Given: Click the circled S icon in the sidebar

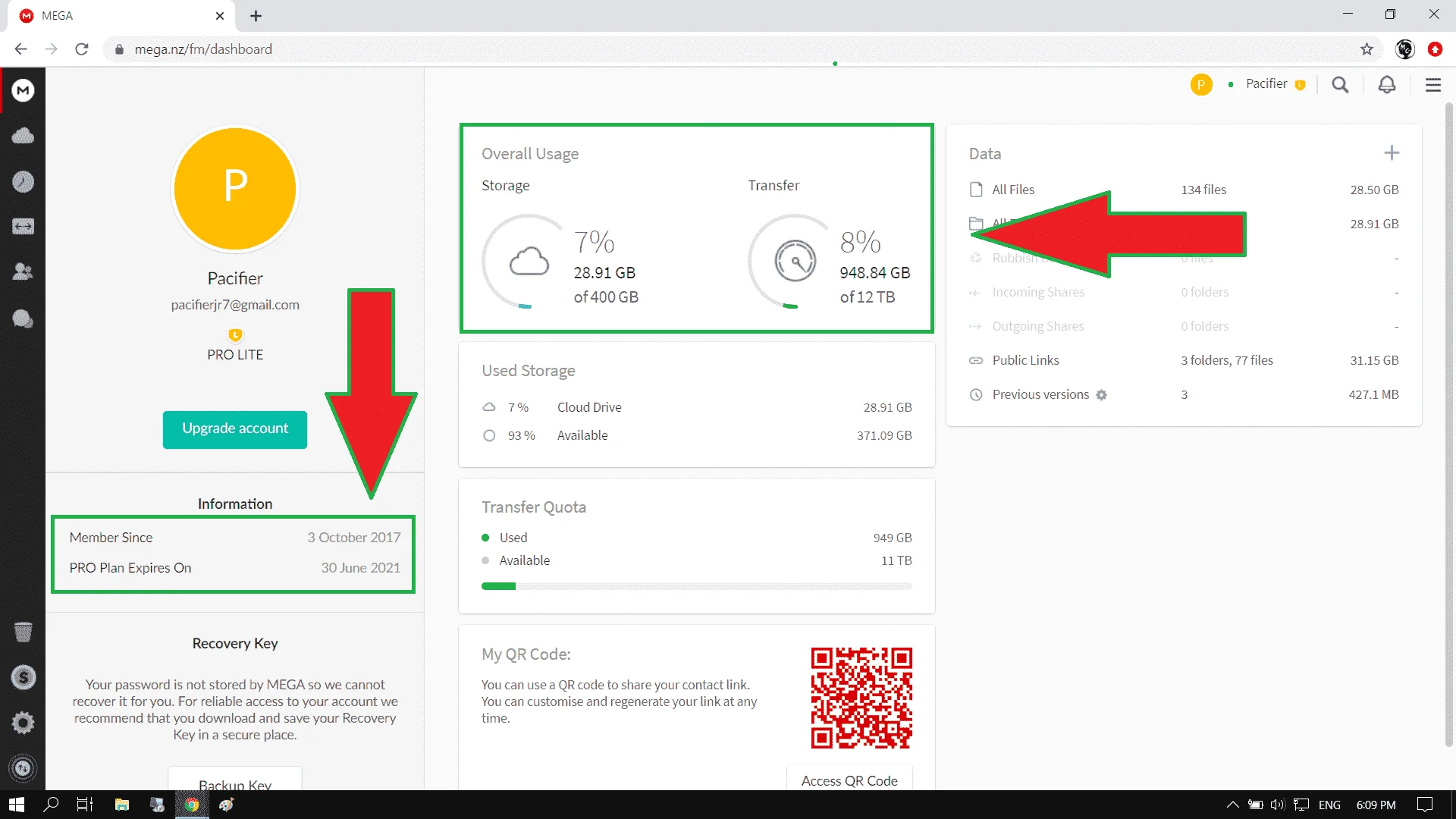Looking at the screenshot, I should coord(23,677).
